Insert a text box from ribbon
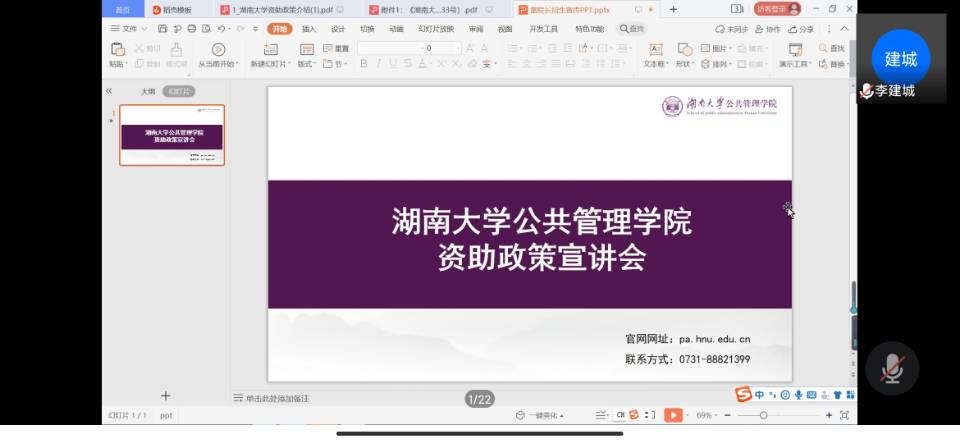Viewport: 960px width, 443px height. (655, 50)
